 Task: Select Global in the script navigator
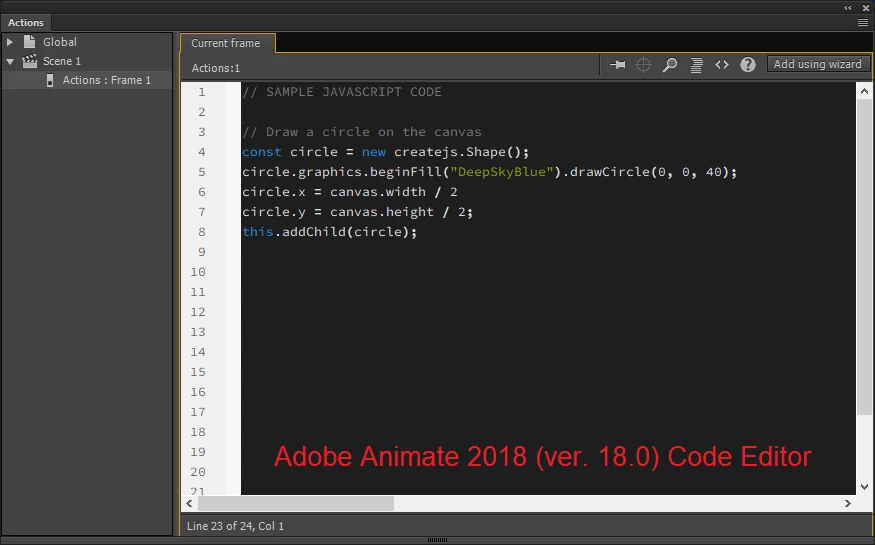click(60, 42)
